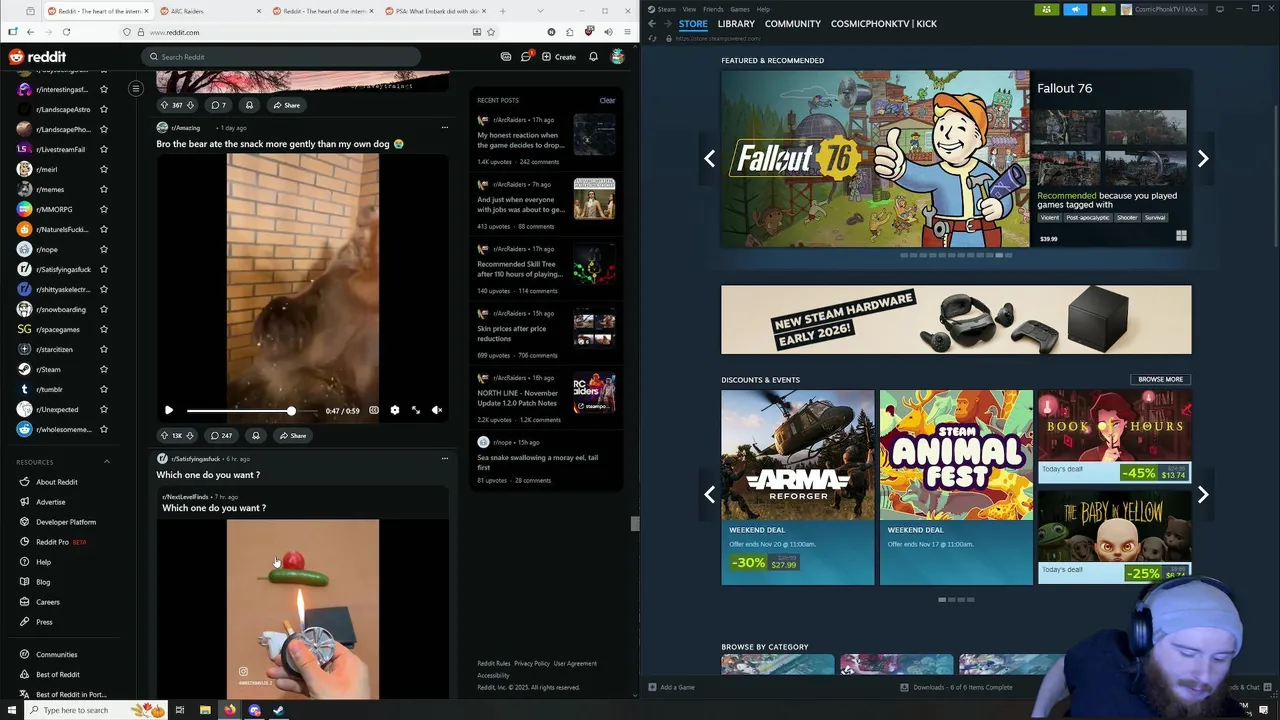Screen dimensions: 1280x720
Task: Open Steam's Community tab
Action: [x=793, y=23]
